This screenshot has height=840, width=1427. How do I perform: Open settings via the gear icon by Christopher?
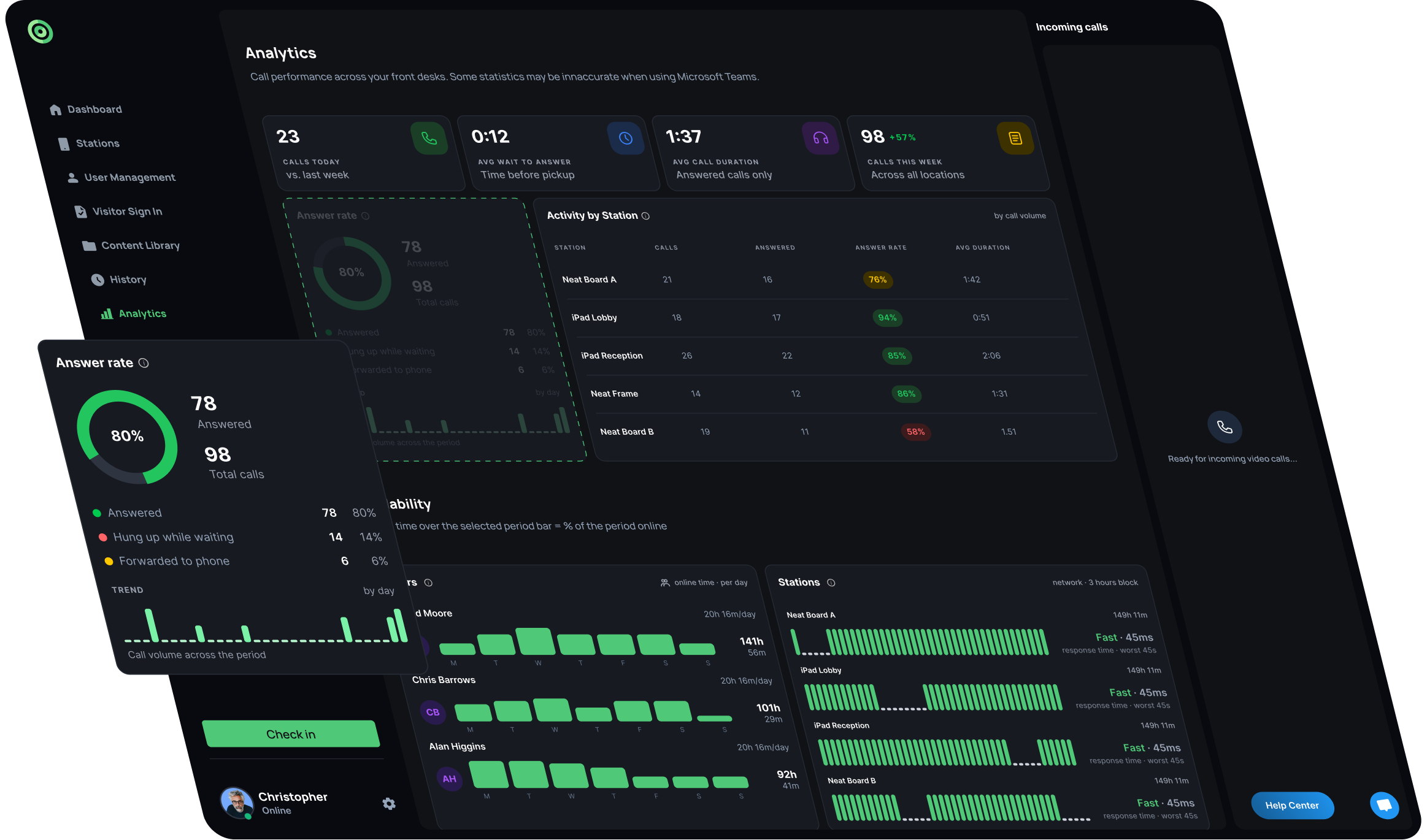[389, 804]
